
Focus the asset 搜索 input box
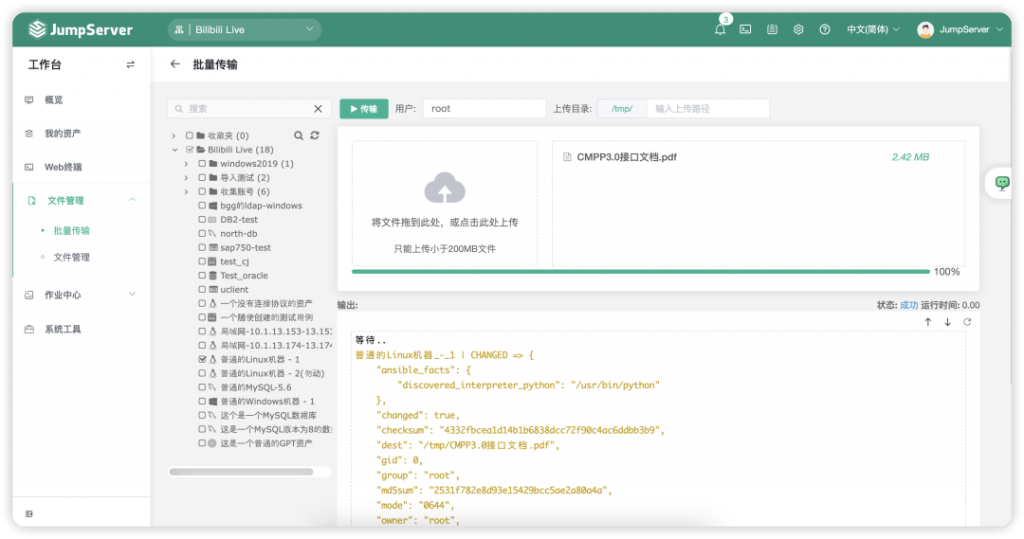pos(249,108)
